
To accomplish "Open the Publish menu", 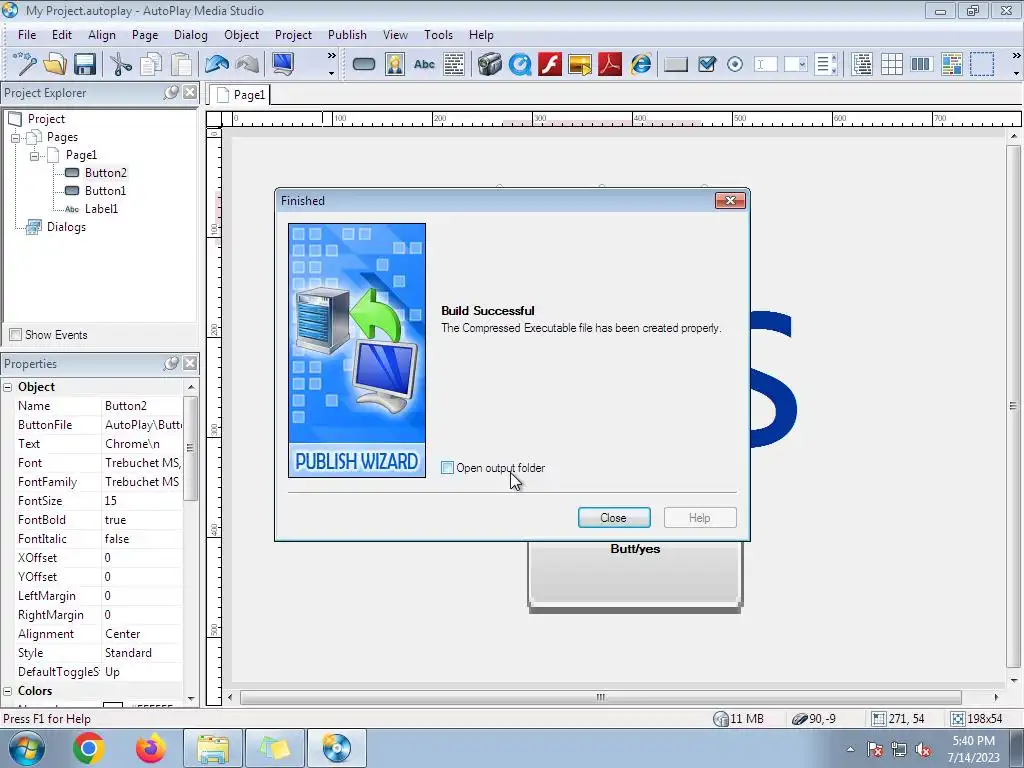I will click(x=347, y=35).
